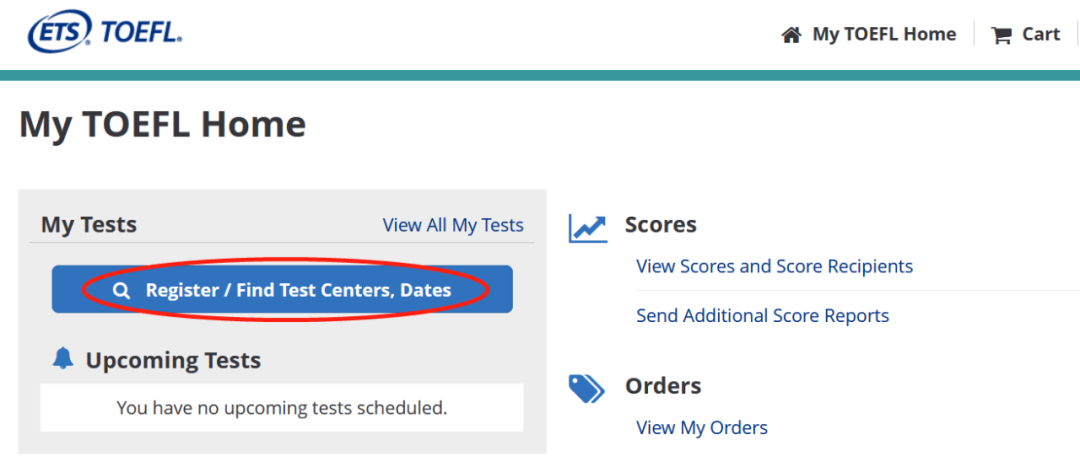The width and height of the screenshot is (1080, 467).
Task: Click Register / Find Test Centers, Dates button
Action: click(282, 289)
